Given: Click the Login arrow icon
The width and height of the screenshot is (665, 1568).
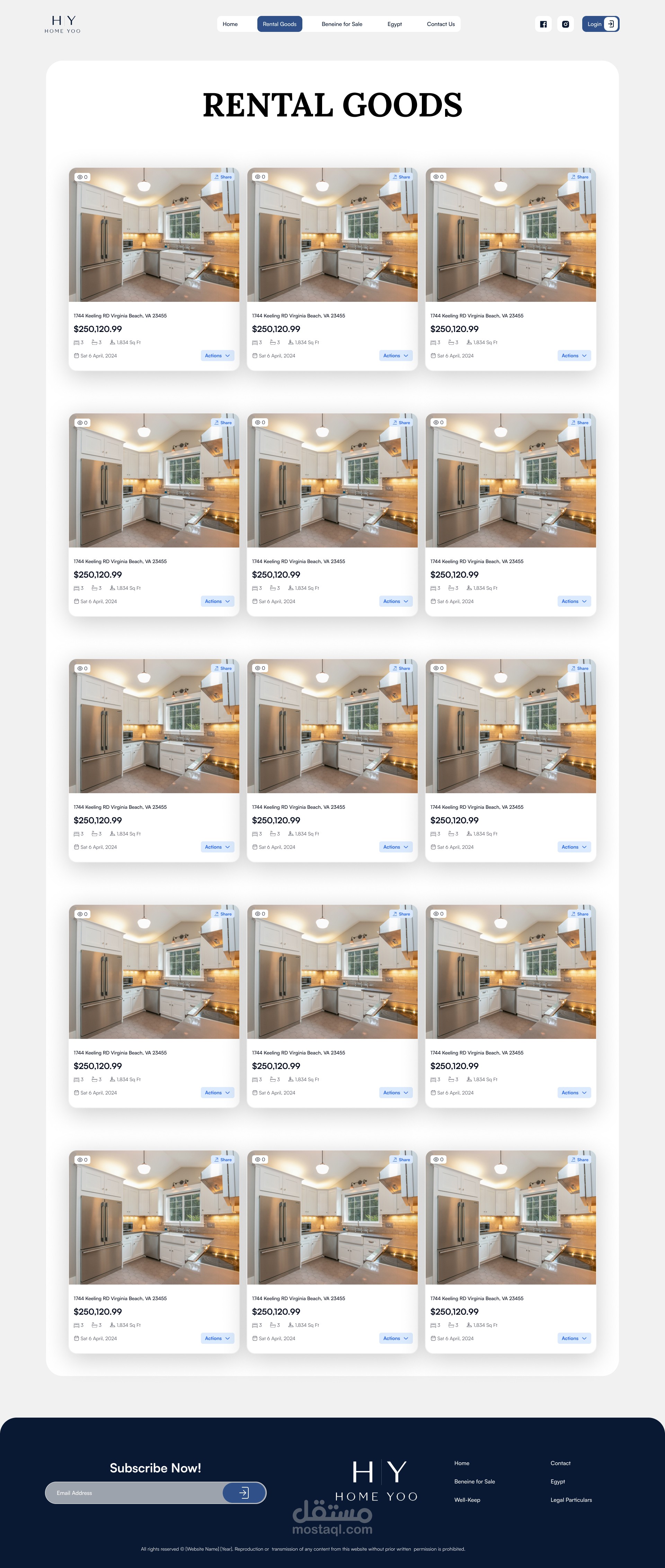Looking at the screenshot, I should click(611, 24).
